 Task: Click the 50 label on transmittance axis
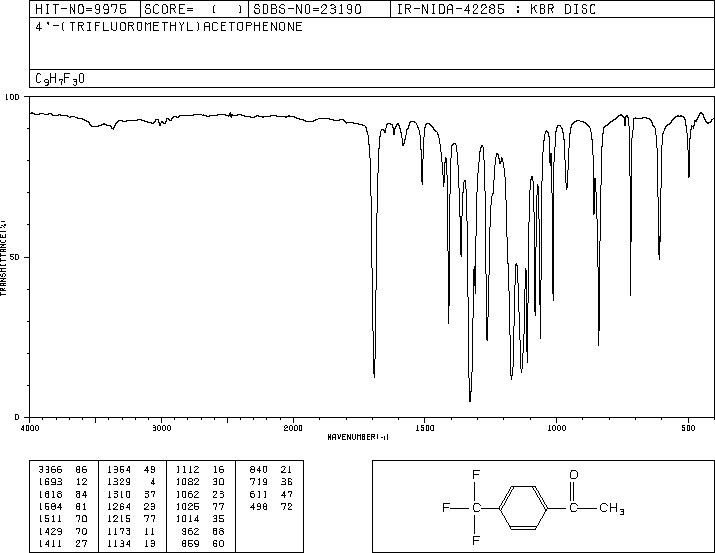(x=15, y=257)
